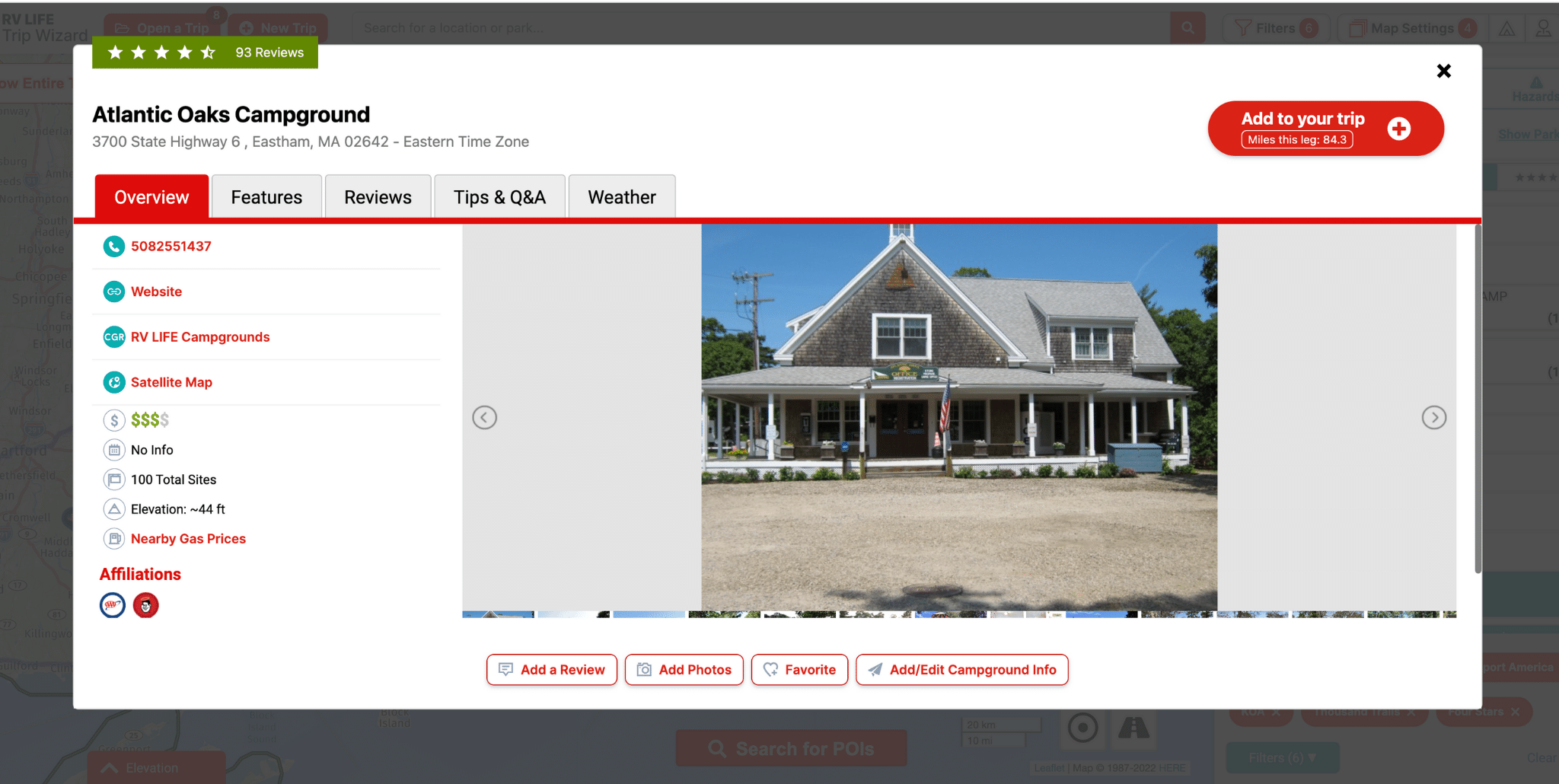Open Nearby Gas Prices link

coord(188,539)
